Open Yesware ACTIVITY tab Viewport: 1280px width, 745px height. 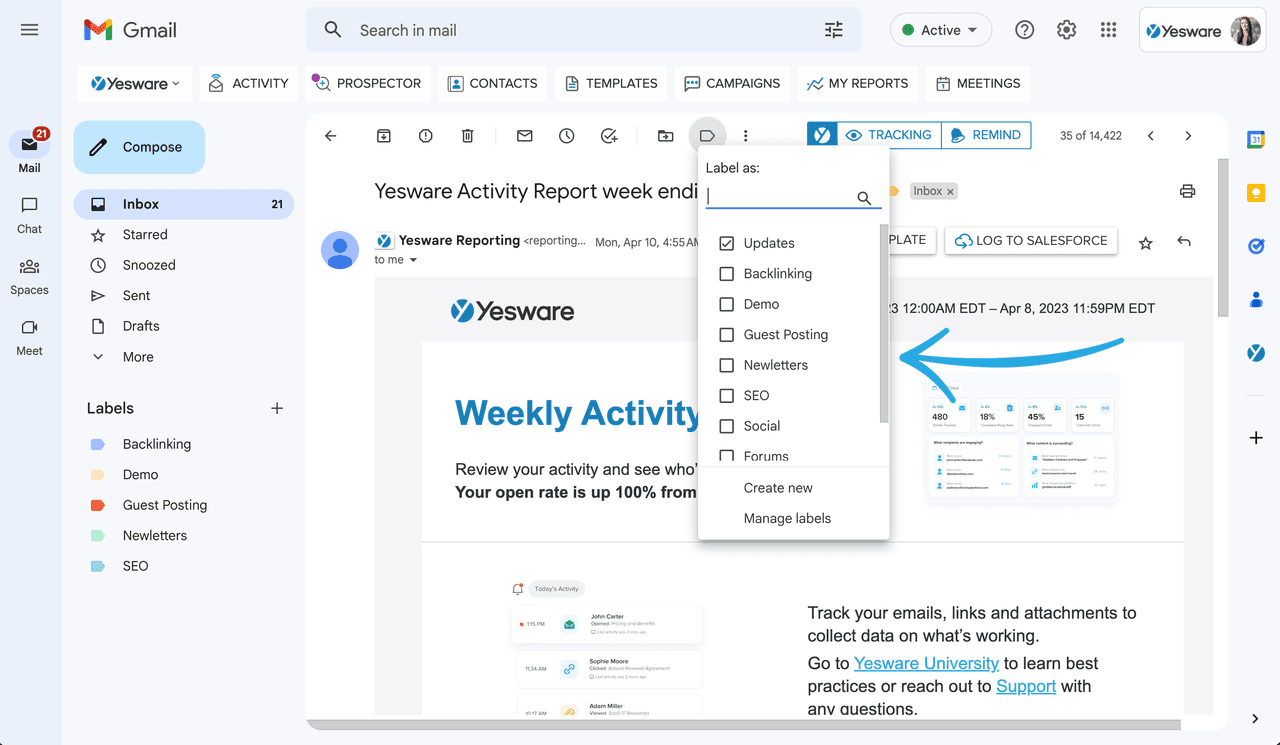[x=248, y=84]
